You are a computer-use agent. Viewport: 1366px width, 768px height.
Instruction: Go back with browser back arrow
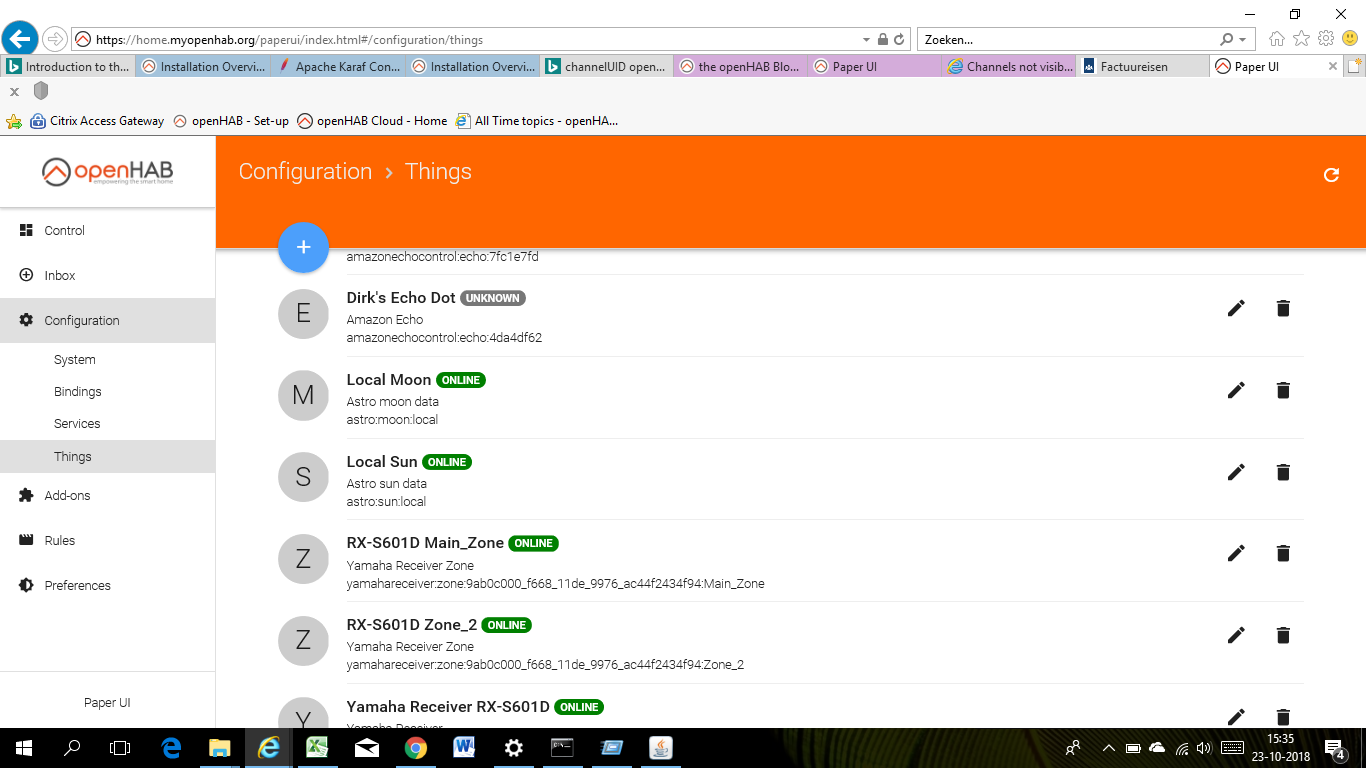(20, 39)
